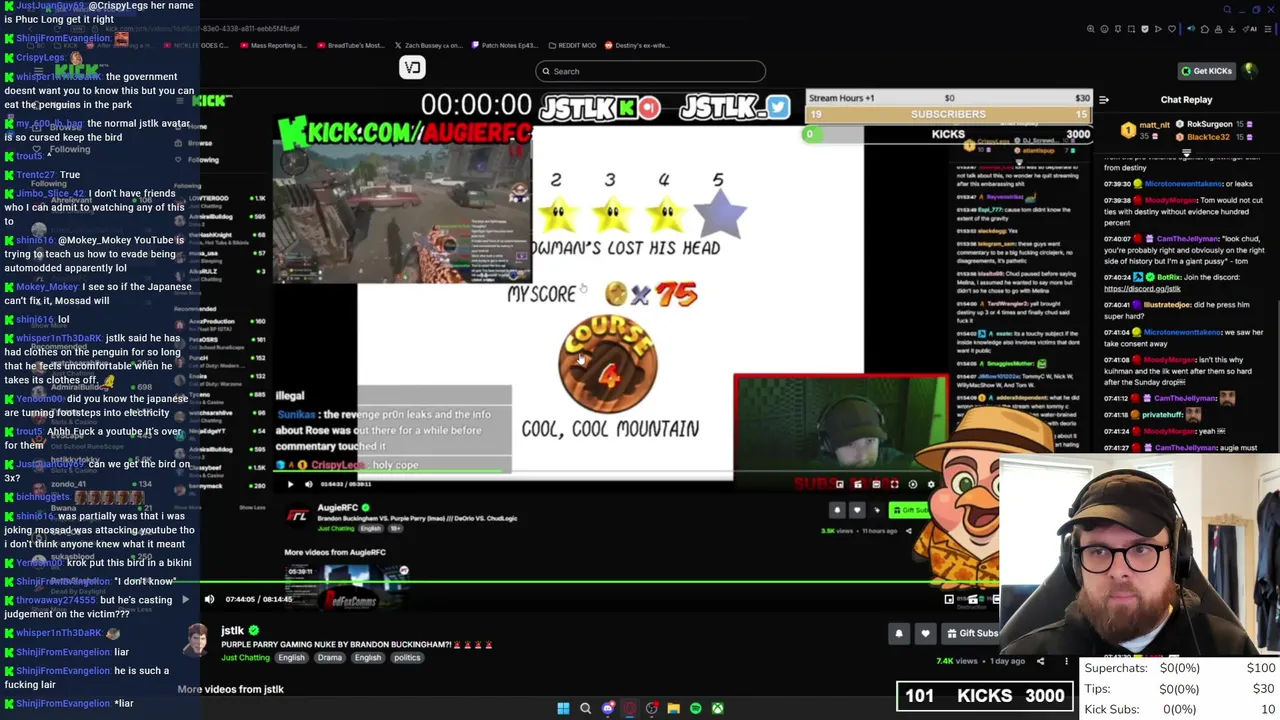Open Opera browser in taskbar

(x=629, y=708)
